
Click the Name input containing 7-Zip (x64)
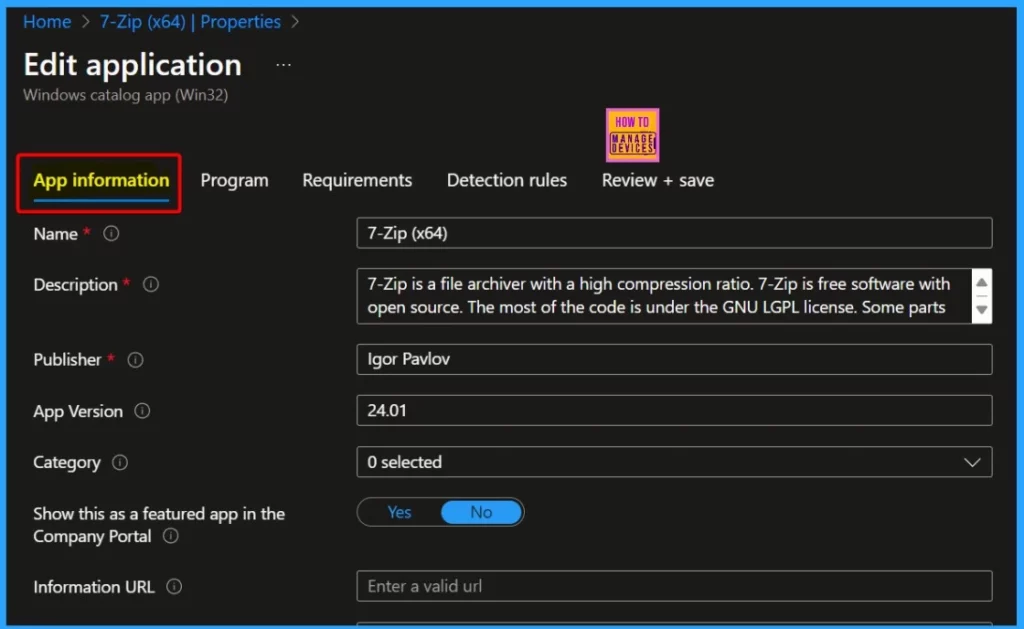coord(674,233)
